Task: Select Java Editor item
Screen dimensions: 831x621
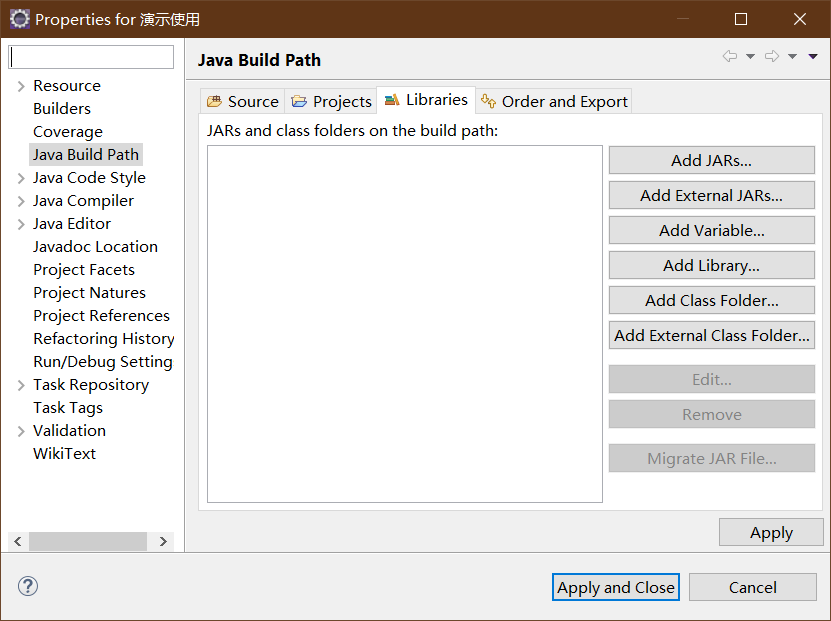Action: 72,224
